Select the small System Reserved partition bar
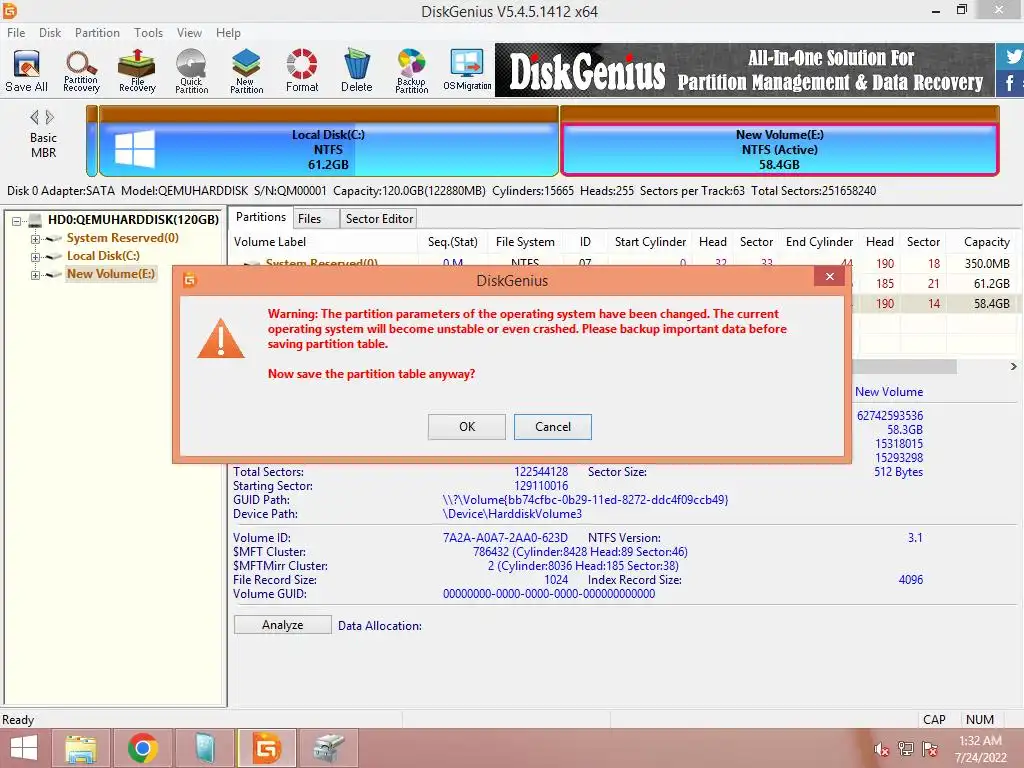This screenshot has width=1024, height=768. 92,141
